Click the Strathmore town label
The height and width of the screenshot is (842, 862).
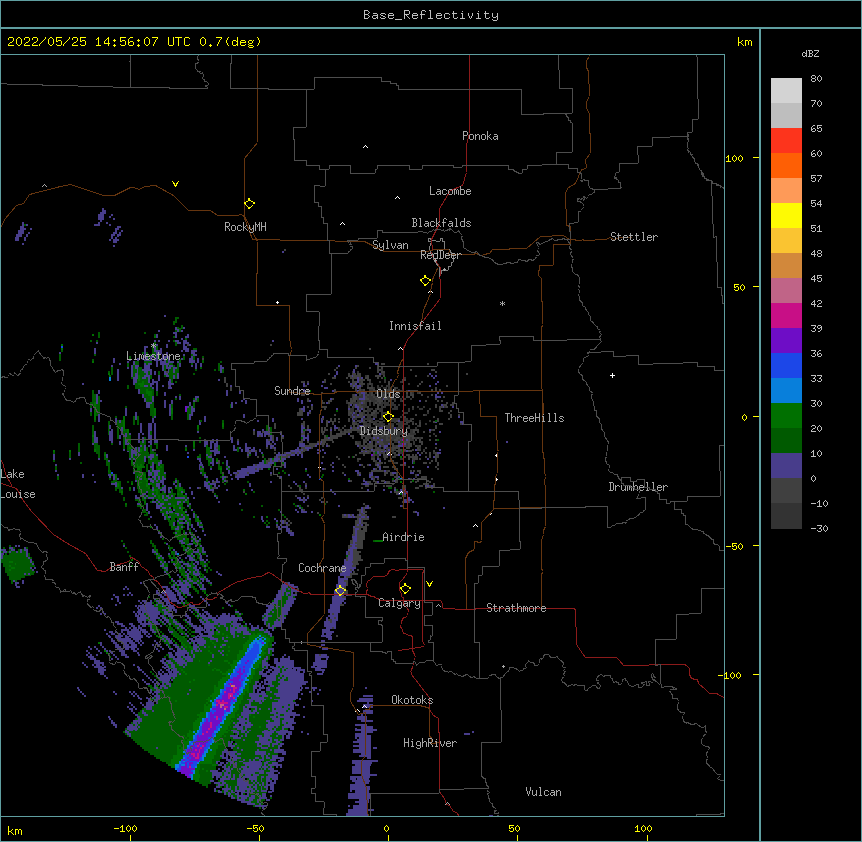tap(516, 608)
